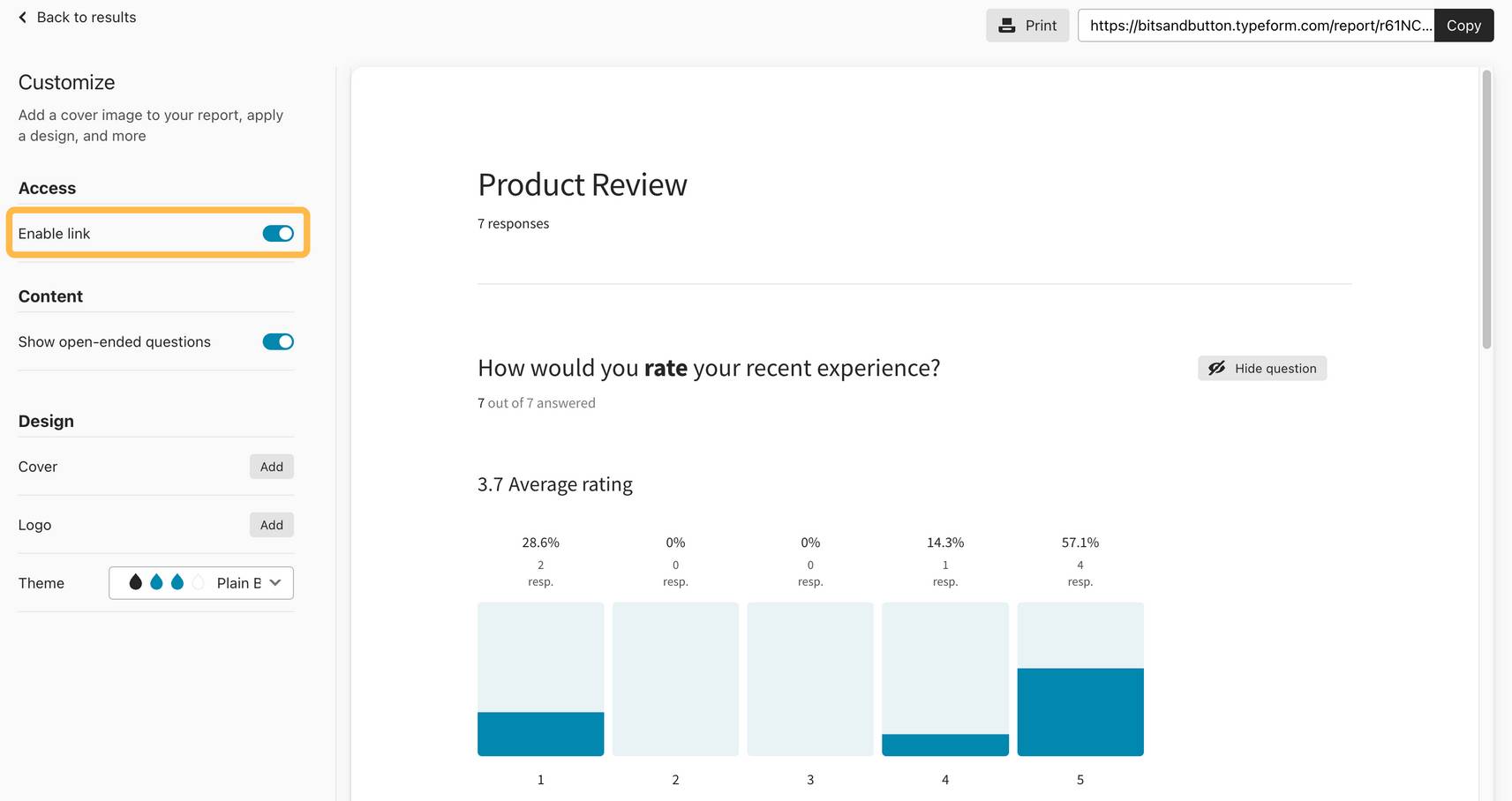Hide the rating experience question

1261,368
